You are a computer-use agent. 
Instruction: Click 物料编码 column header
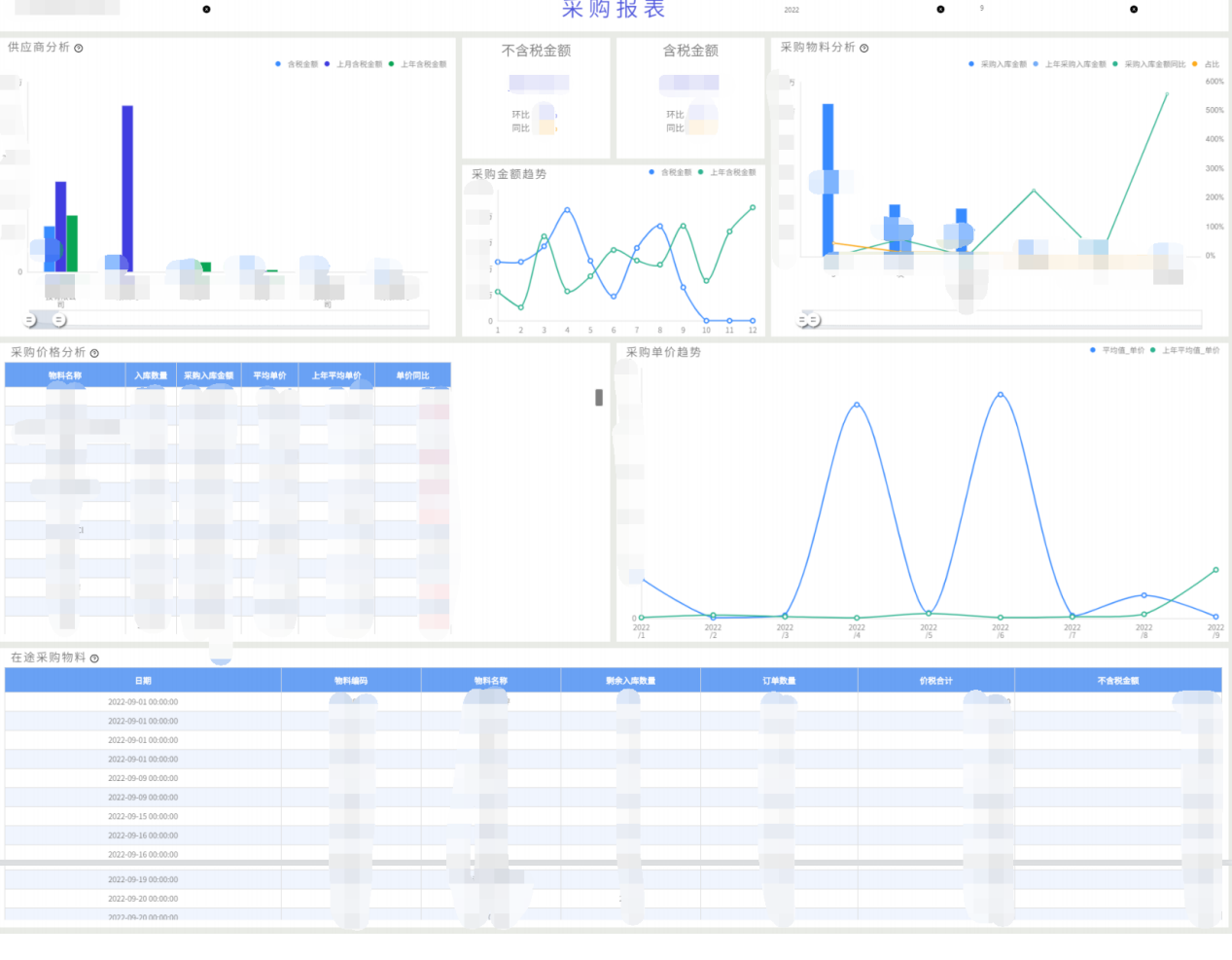coord(351,681)
